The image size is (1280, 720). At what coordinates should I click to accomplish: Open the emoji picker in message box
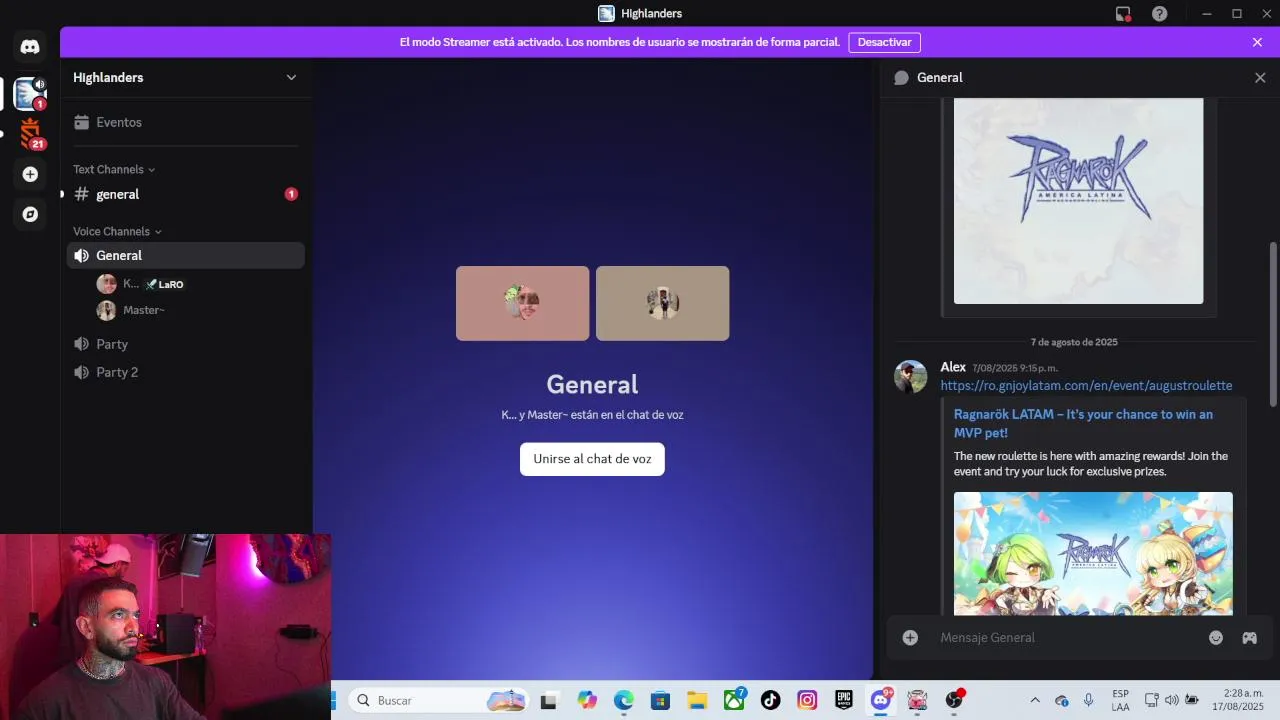(x=1216, y=638)
